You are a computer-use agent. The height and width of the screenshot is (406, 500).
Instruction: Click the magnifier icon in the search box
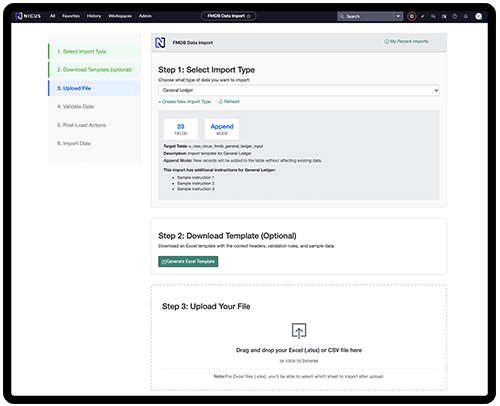[342, 16]
